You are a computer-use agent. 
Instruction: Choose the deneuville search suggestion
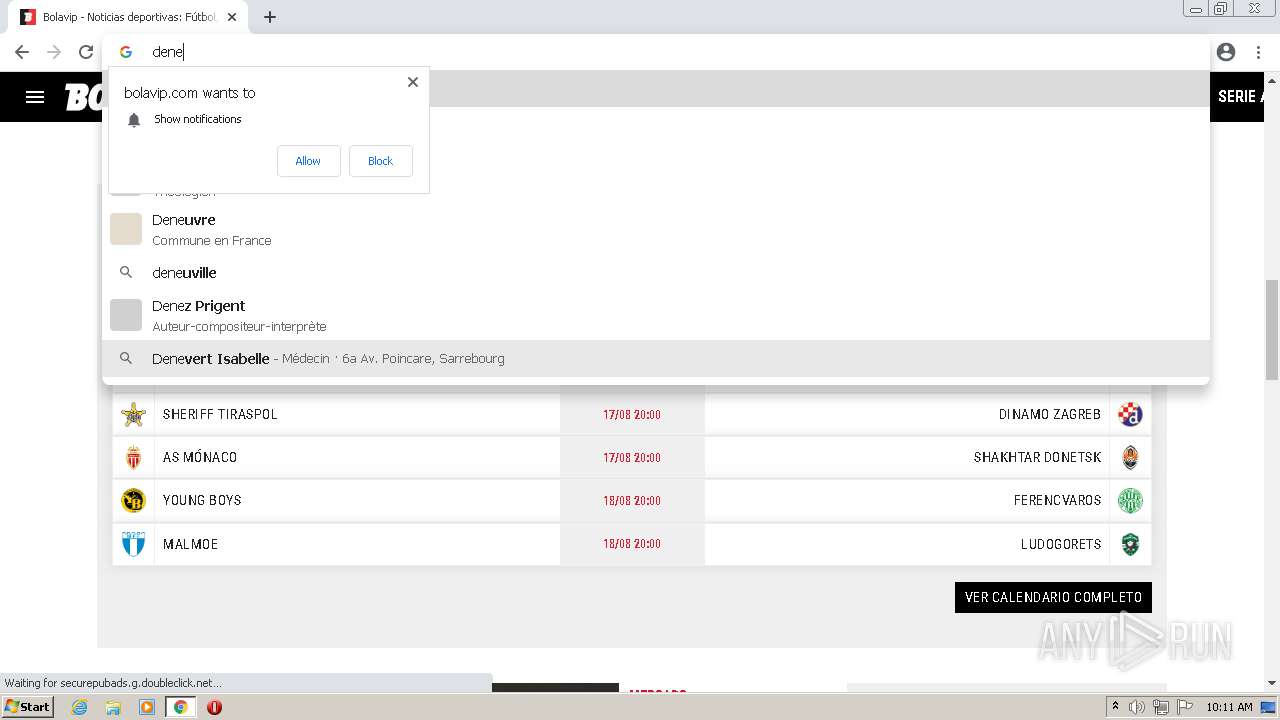coord(656,272)
